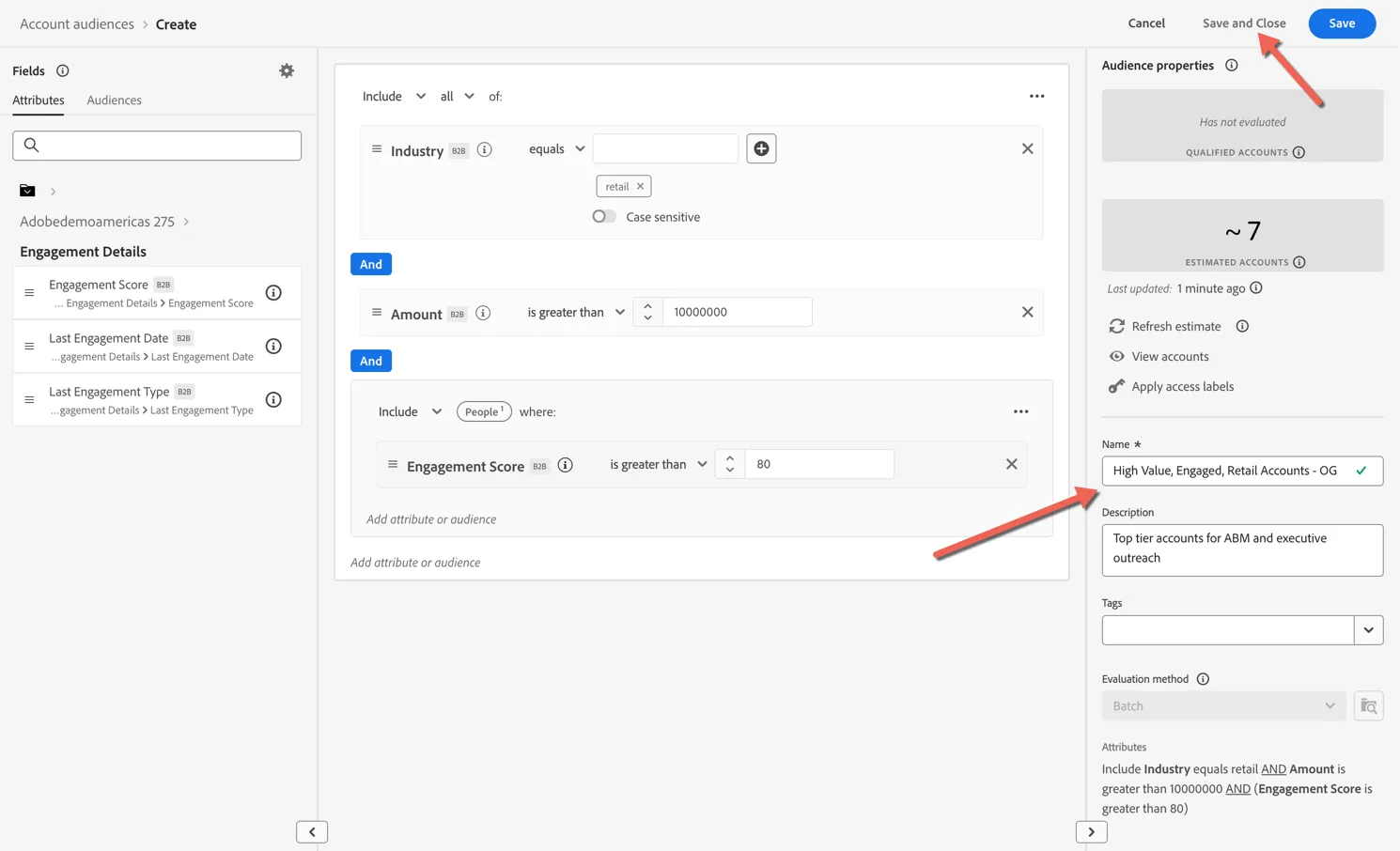Open the Tags dropdown arrow

1368,630
